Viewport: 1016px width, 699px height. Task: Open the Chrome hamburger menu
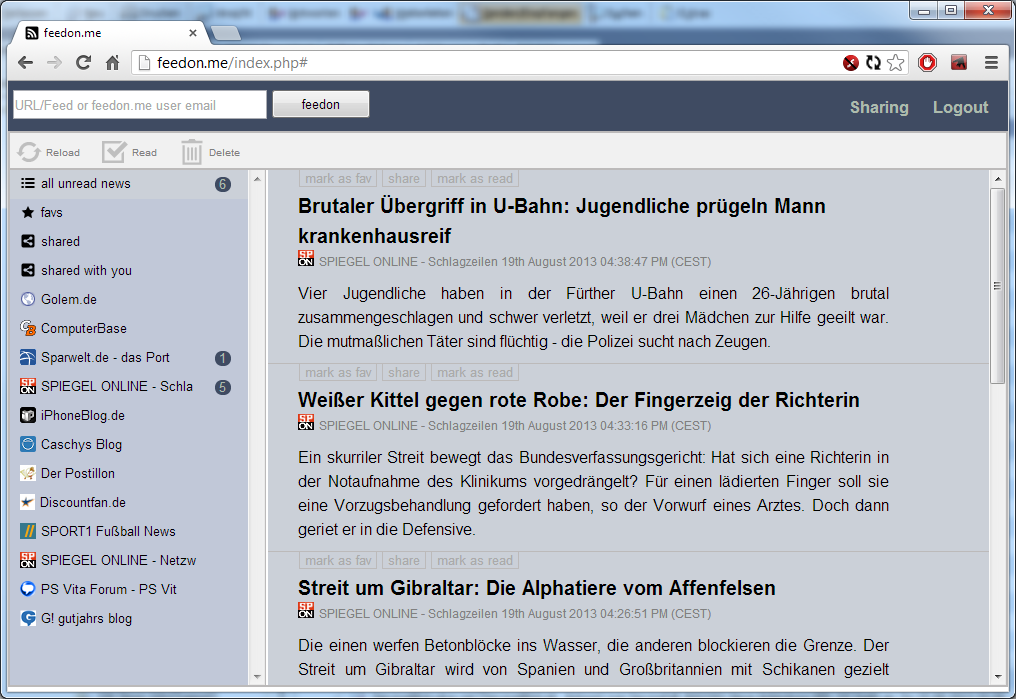pos(991,63)
